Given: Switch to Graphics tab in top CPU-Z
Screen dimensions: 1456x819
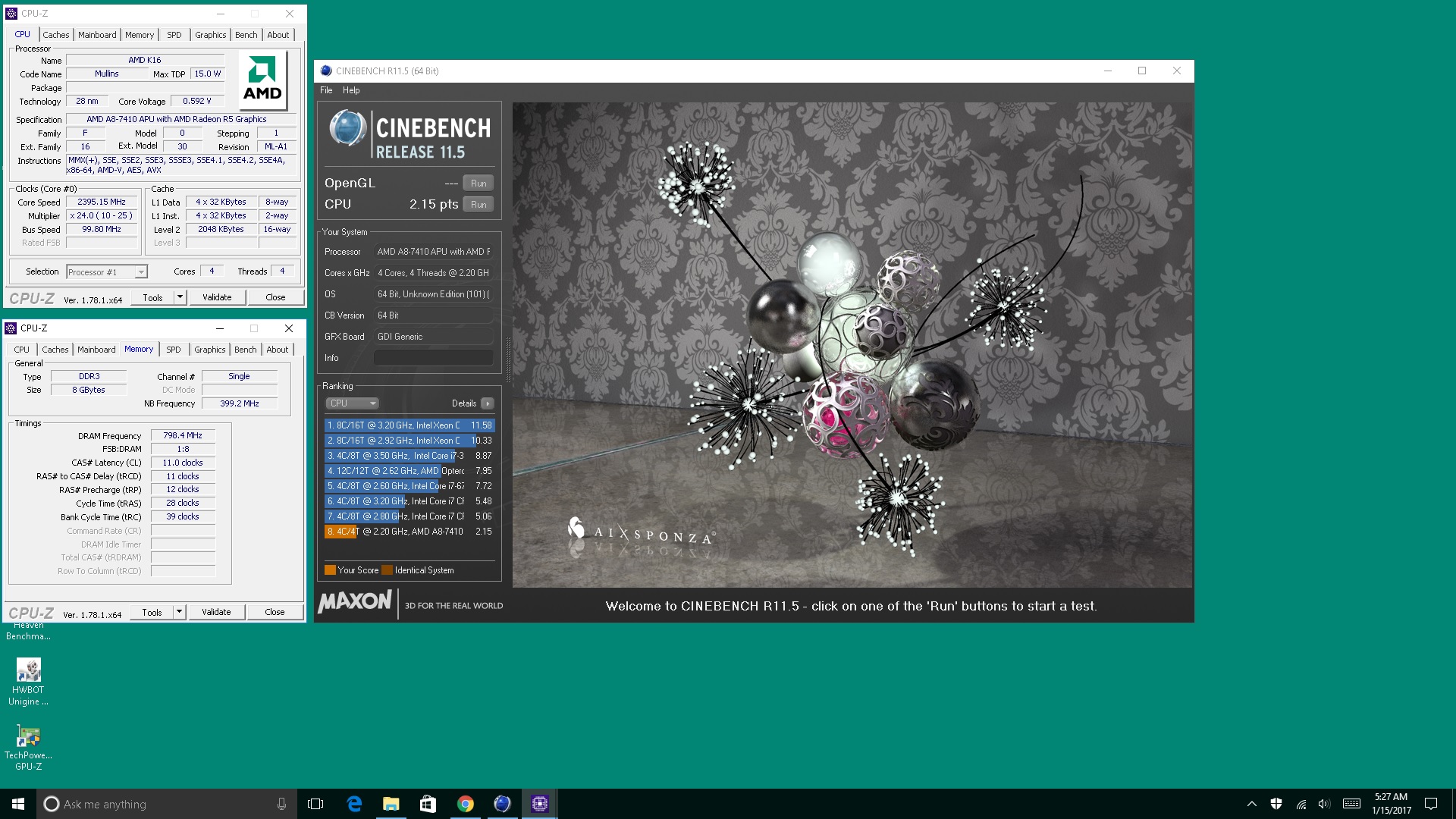Looking at the screenshot, I should (210, 35).
